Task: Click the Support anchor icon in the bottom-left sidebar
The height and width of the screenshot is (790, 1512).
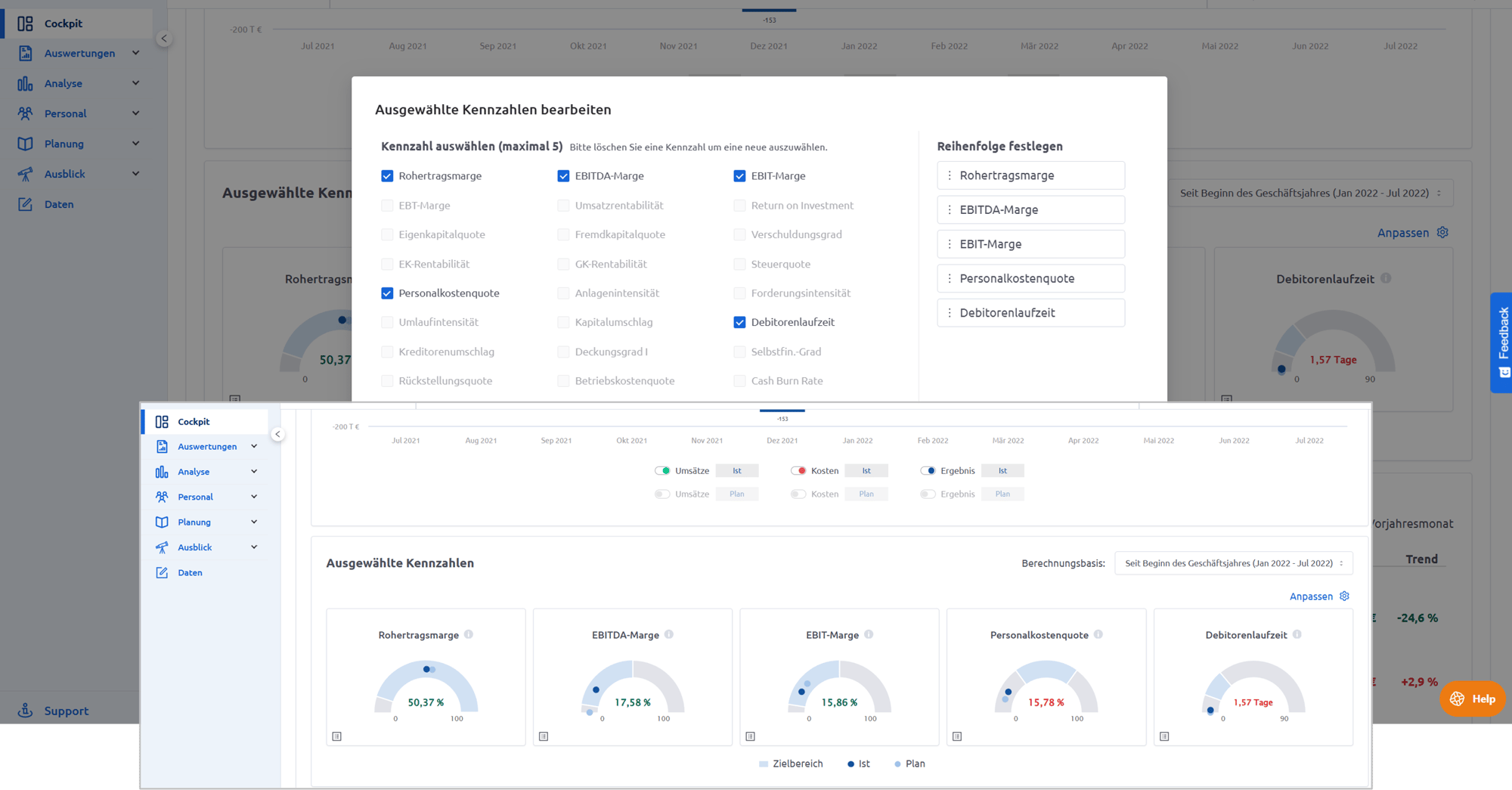Action: 25,710
